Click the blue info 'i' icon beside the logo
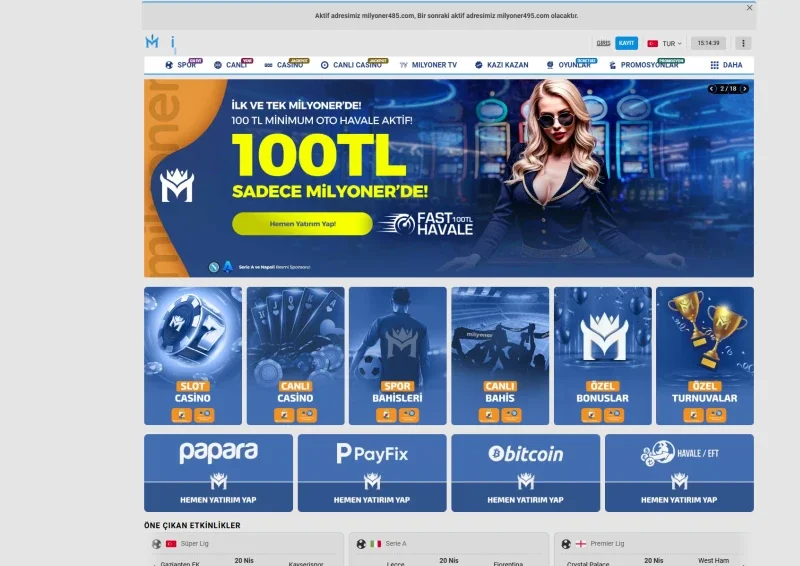Image resolution: width=800 pixels, height=566 pixels. point(173,43)
